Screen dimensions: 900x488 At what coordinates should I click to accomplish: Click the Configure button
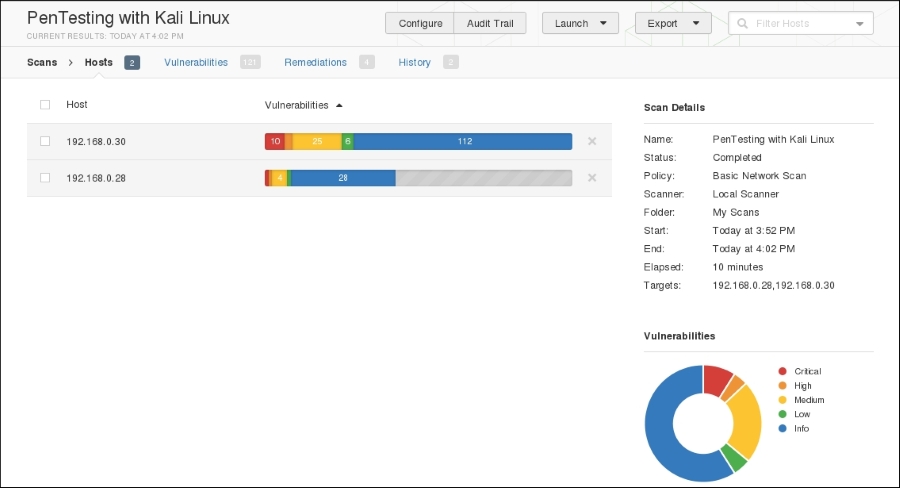[x=420, y=23]
